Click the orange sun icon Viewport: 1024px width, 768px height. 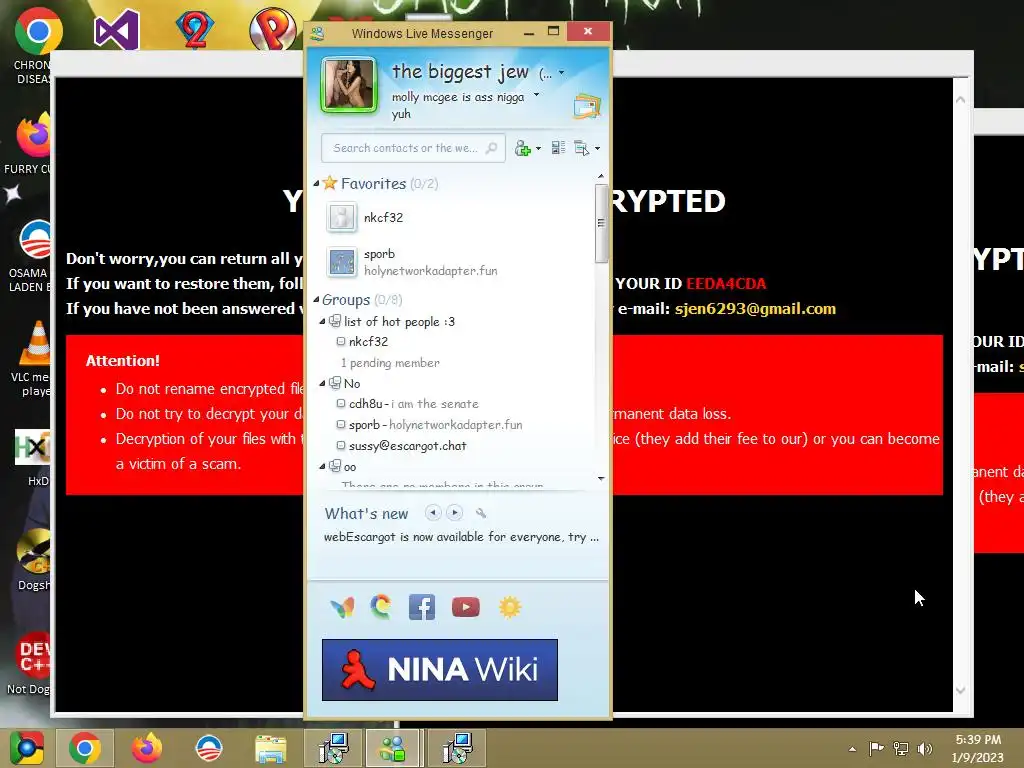[510, 607]
